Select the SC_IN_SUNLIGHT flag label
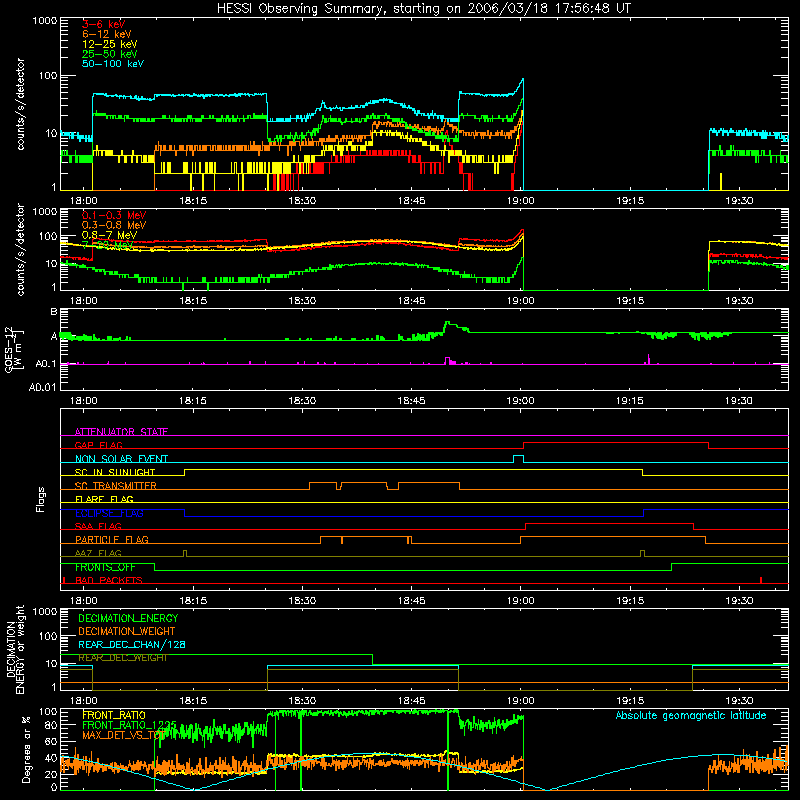Viewport: 800px width, 800px height. click(x=115, y=472)
